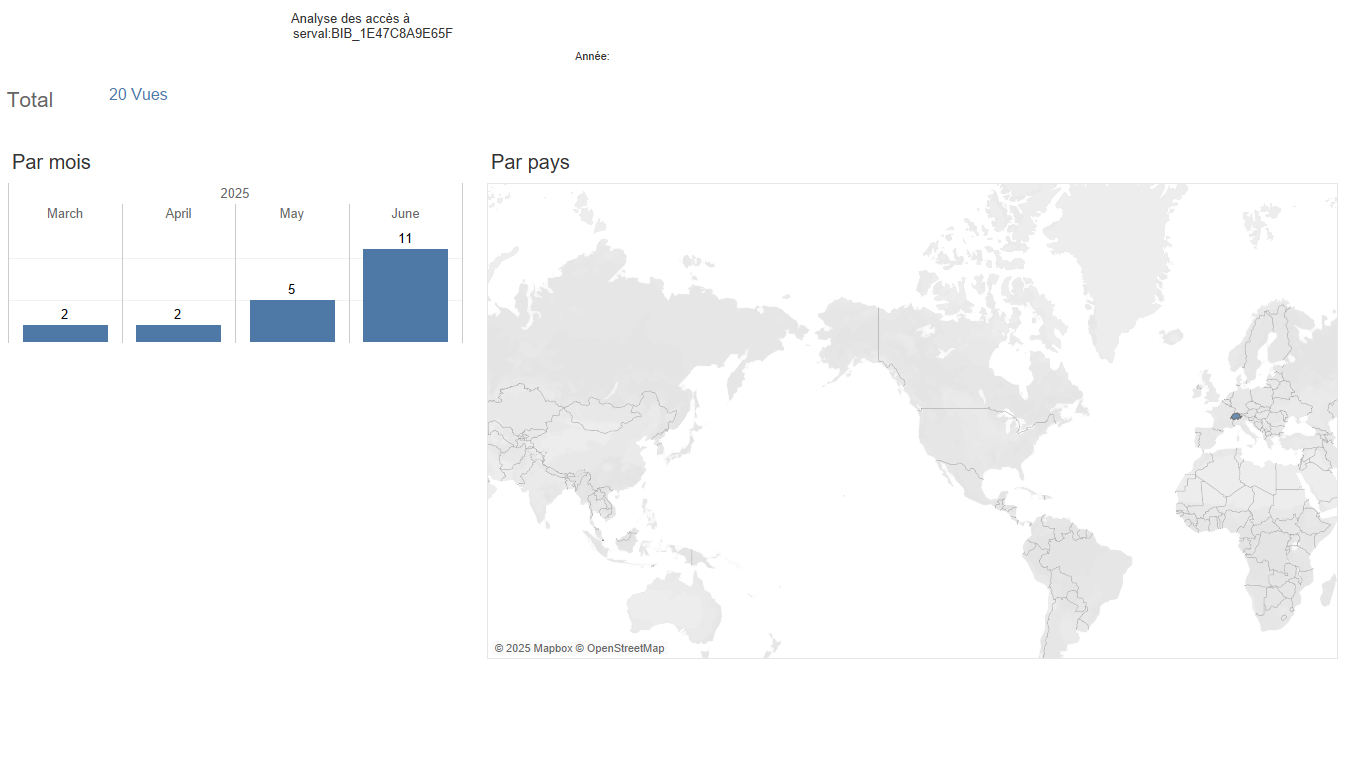Open the Mapbox attribution link
The width and height of the screenshot is (1366, 768).
(x=533, y=648)
